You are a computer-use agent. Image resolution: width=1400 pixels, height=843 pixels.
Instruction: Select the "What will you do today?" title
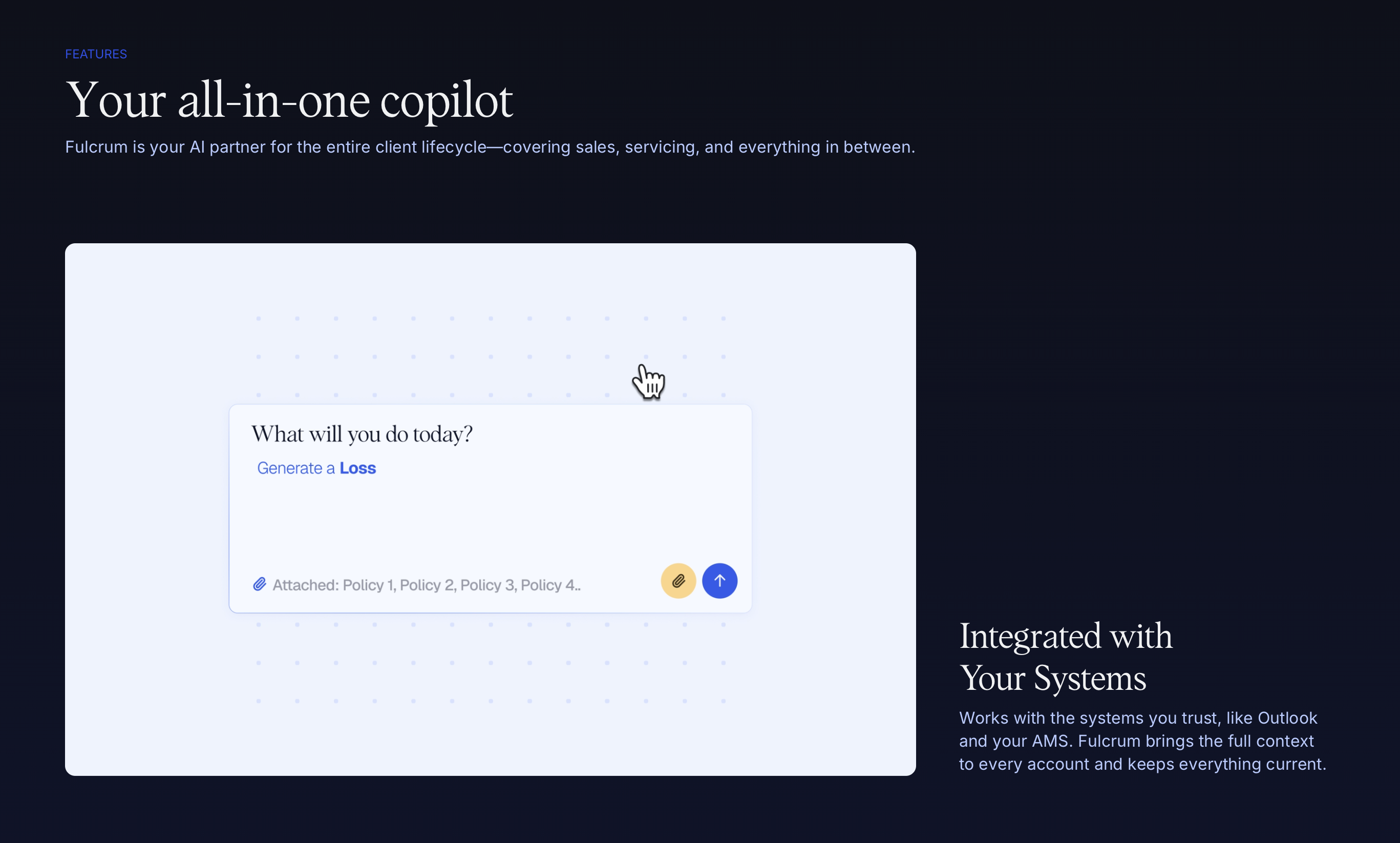[362, 434]
